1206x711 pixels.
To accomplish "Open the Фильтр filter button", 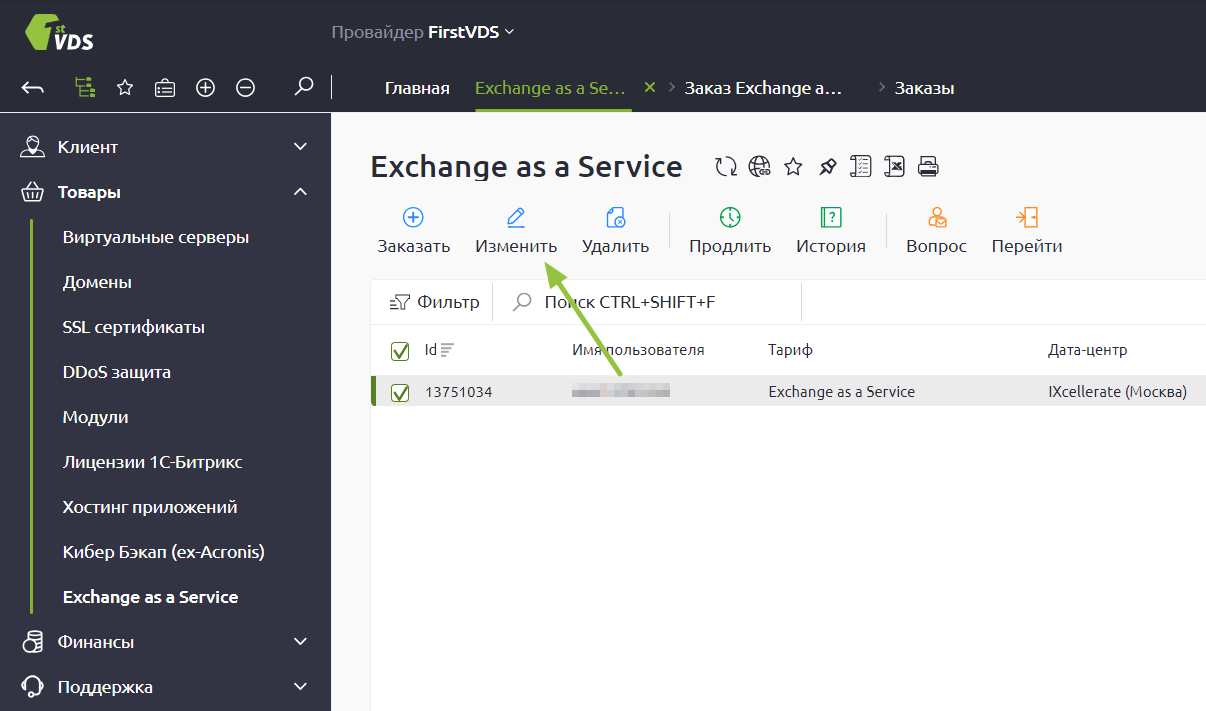I will 433,302.
